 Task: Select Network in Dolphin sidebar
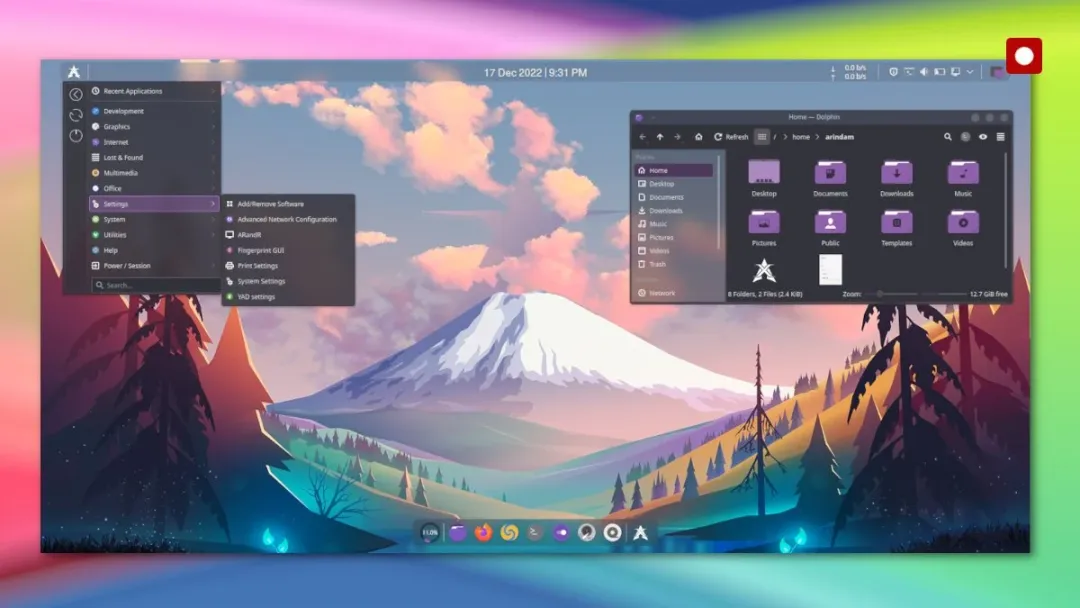[674, 293]
